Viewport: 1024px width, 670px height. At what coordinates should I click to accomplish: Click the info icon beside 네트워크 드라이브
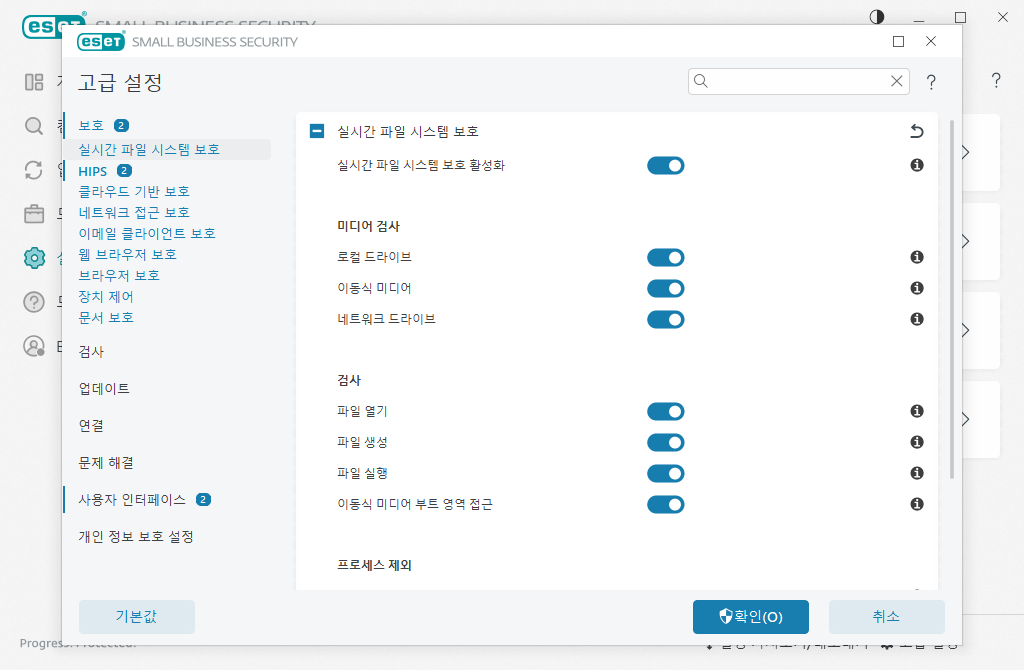[x=916, y=319]
